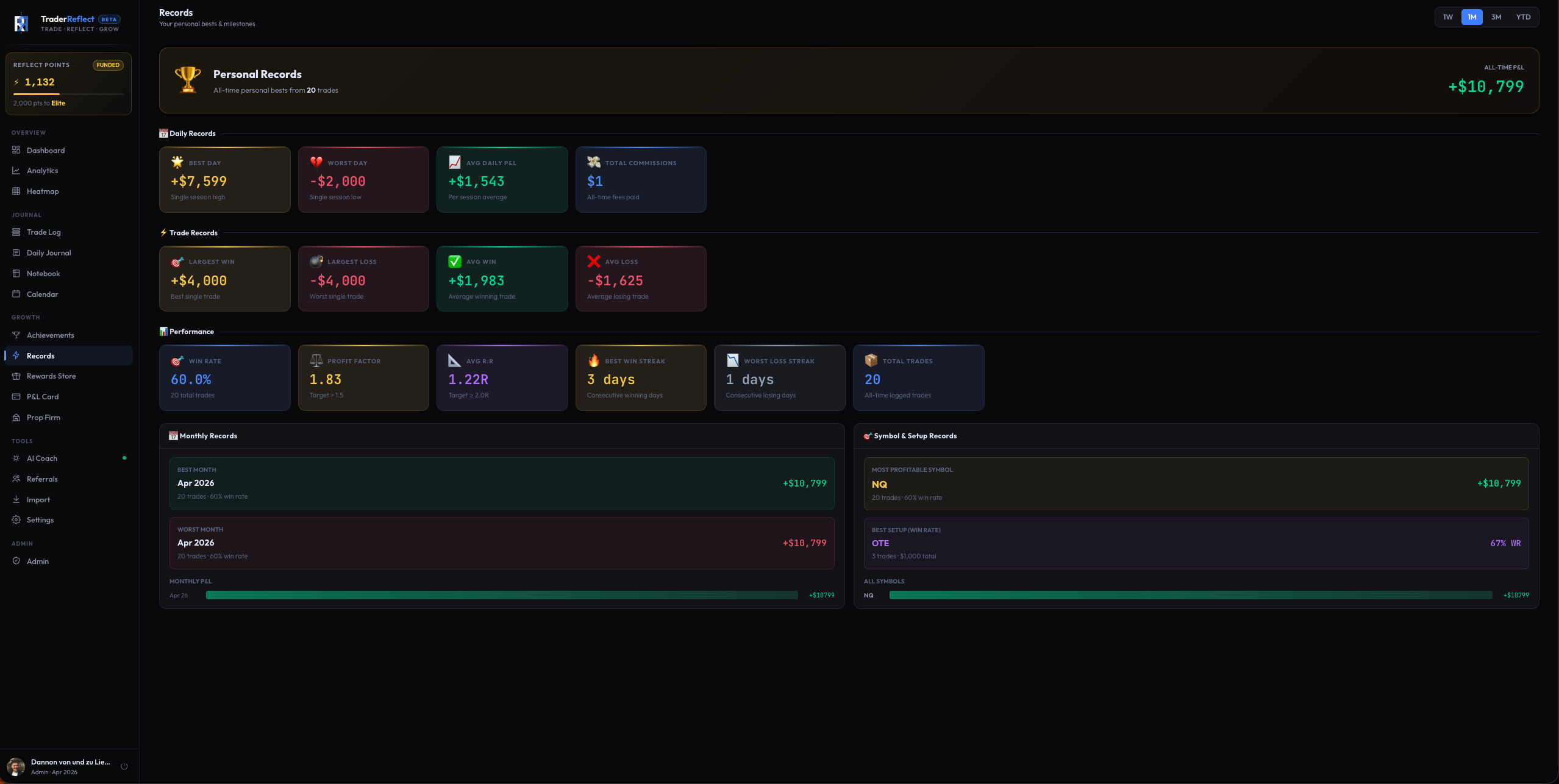Click the Records lightning icon in sidebar
The image size is (1559, 784).
[x=16, y=355]
